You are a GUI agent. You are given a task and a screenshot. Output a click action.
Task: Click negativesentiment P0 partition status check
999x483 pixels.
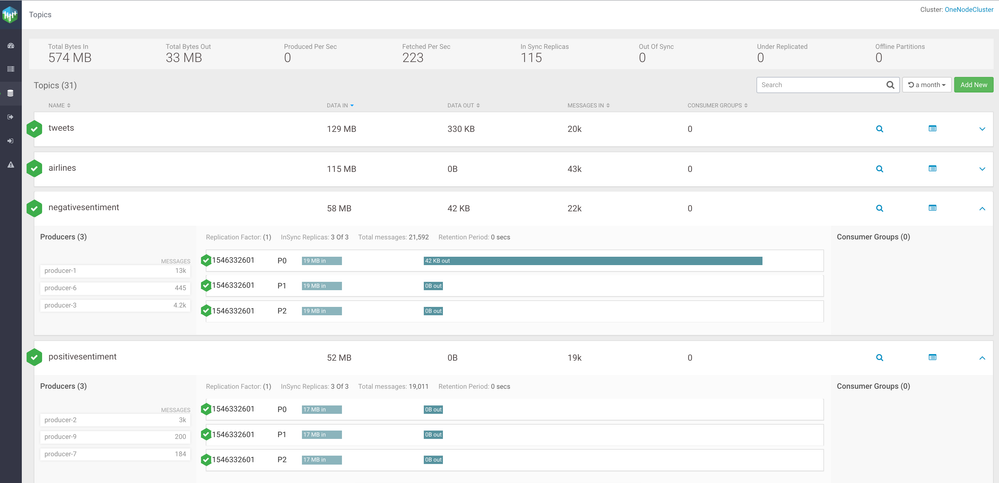[x=206, y=260]
